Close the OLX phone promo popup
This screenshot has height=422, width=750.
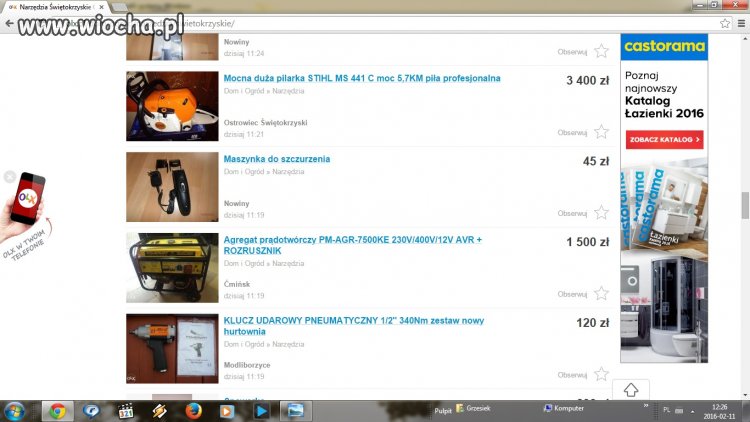pos(10,177)
